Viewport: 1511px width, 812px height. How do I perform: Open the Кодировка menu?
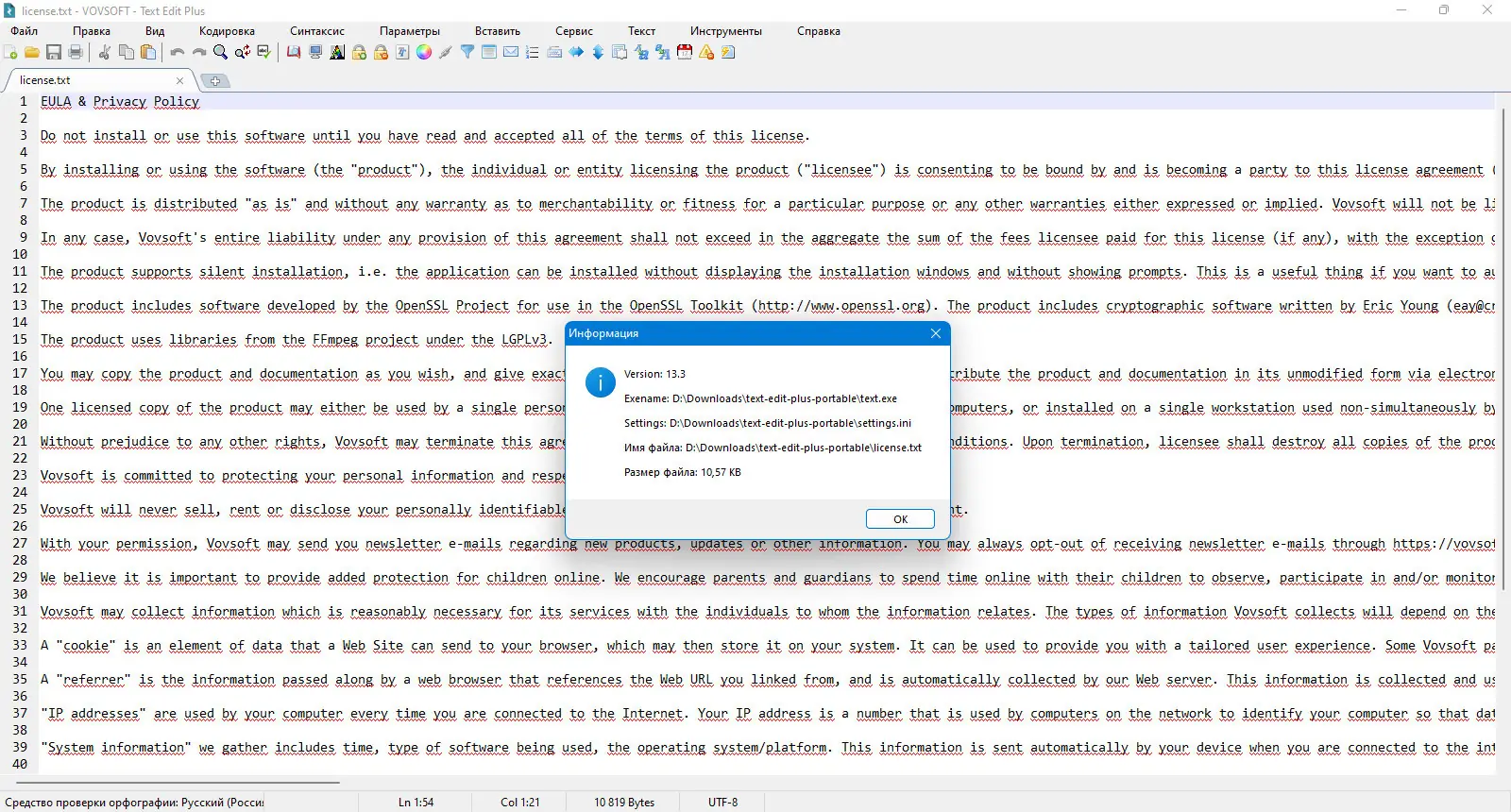227,31
